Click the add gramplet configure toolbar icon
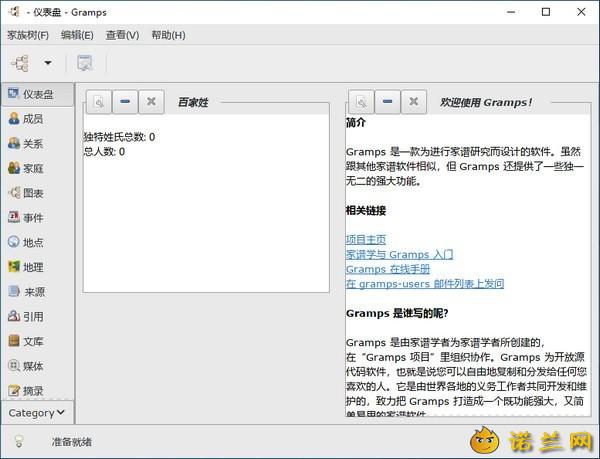The image size is (600, 459). tap(85, 63)
